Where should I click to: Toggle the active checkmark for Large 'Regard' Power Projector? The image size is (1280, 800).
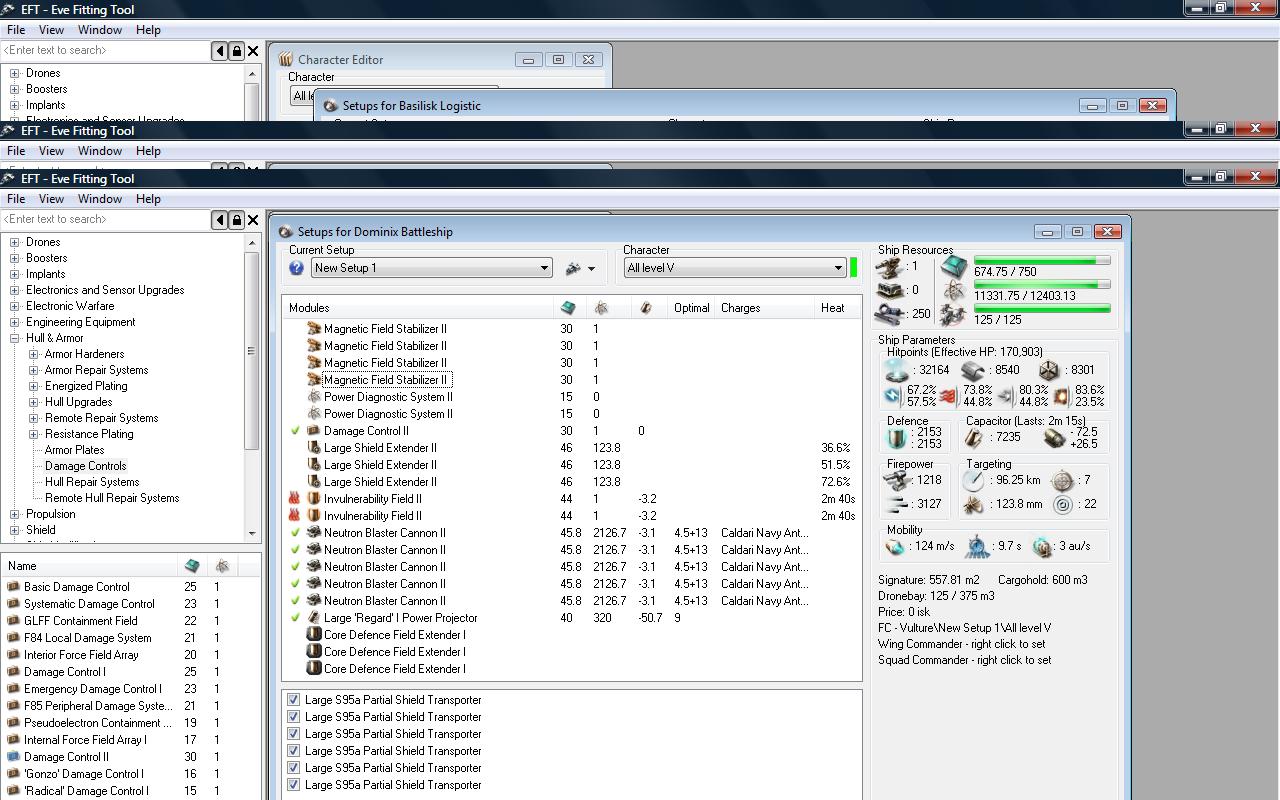pos(295,618)
